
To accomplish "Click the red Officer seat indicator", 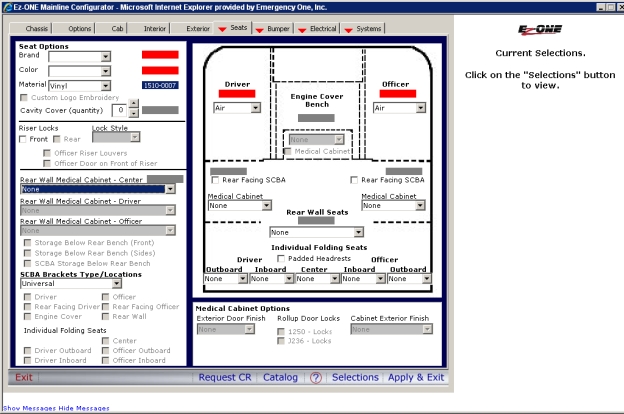I will [398, 94].
